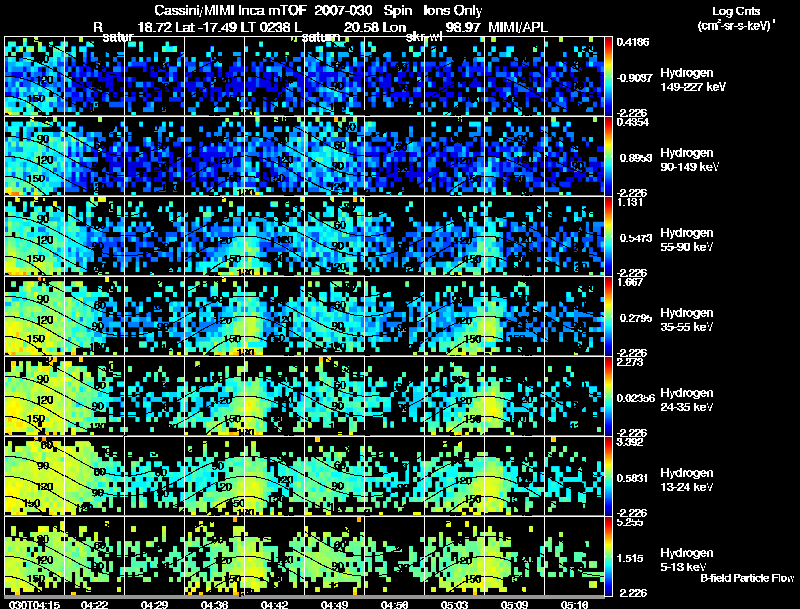Click the 1.667 color scale value

(630, 282)
